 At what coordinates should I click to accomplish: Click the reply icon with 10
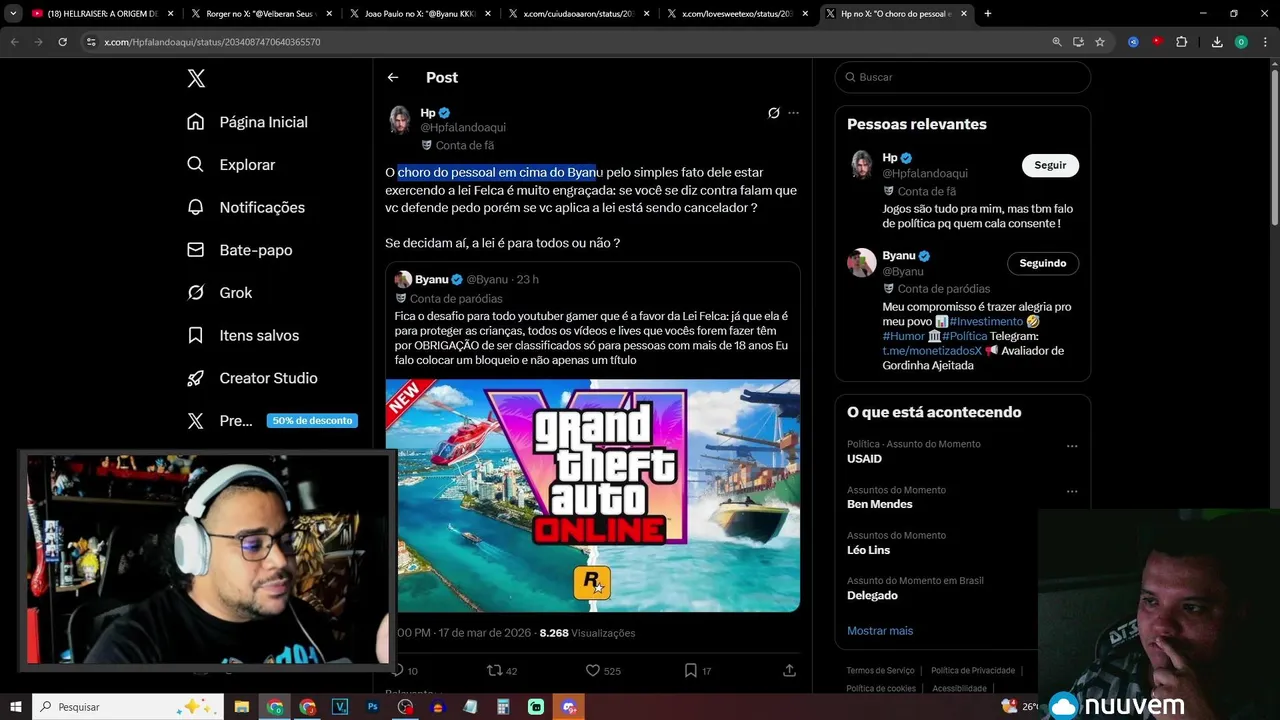click(397, 671)
